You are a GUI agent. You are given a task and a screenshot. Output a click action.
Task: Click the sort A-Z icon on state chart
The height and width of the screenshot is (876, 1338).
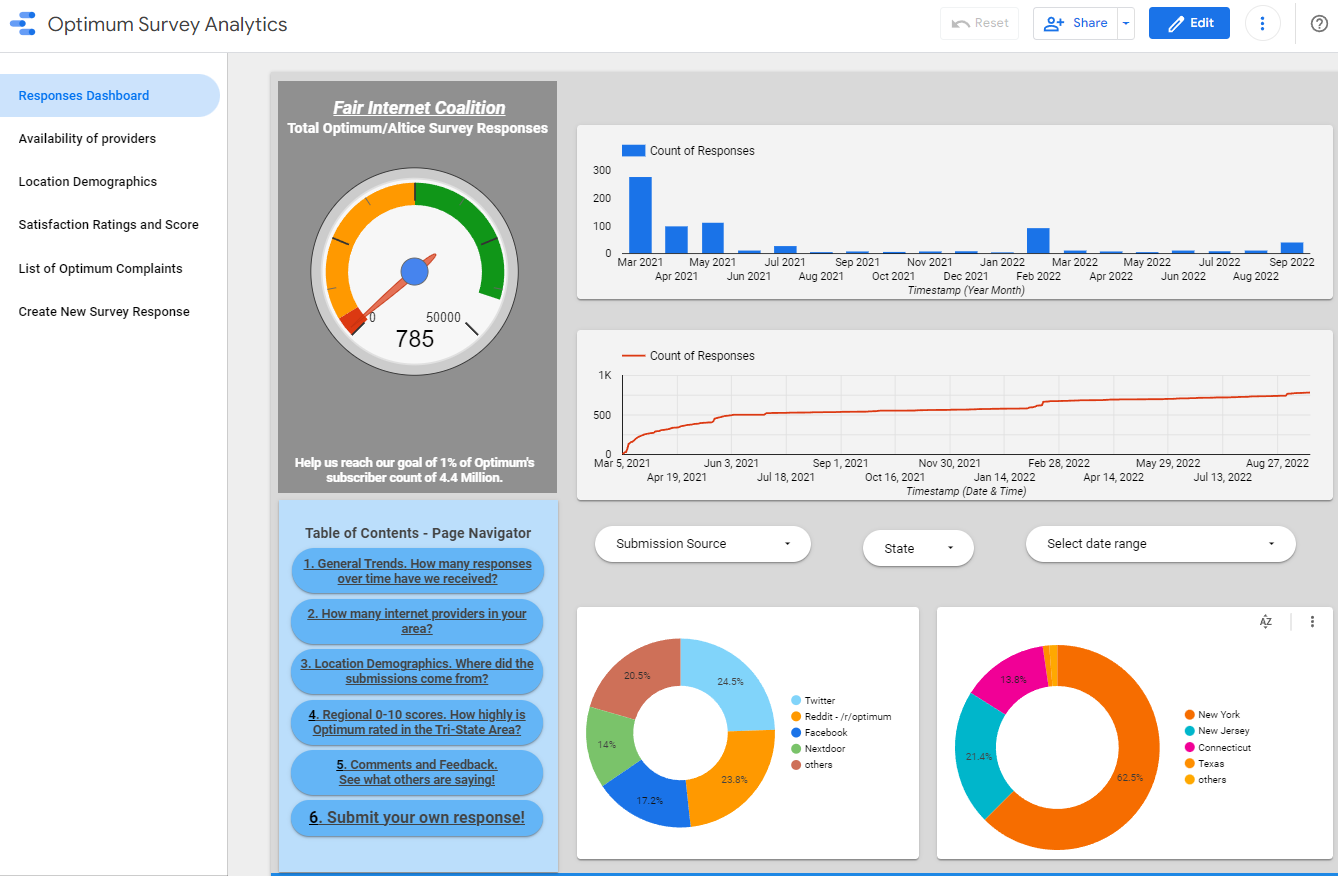click(1265, 622)
